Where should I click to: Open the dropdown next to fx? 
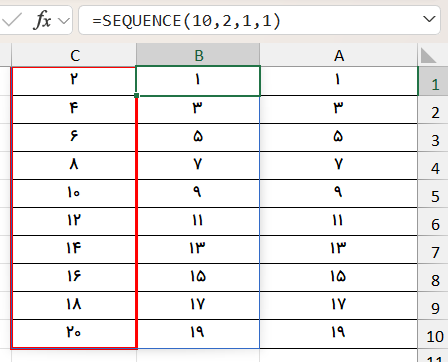click(64, 21)
